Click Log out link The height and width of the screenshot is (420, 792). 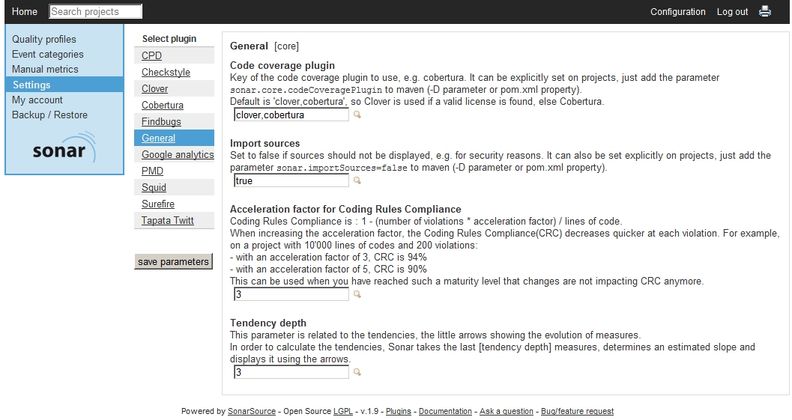(732, 12)
